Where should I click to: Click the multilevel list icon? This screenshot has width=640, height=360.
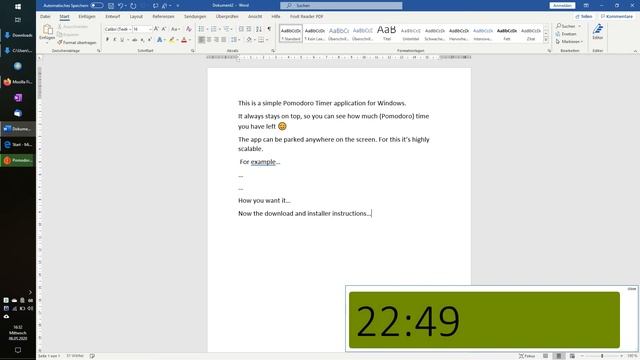[x=227, y=29]
